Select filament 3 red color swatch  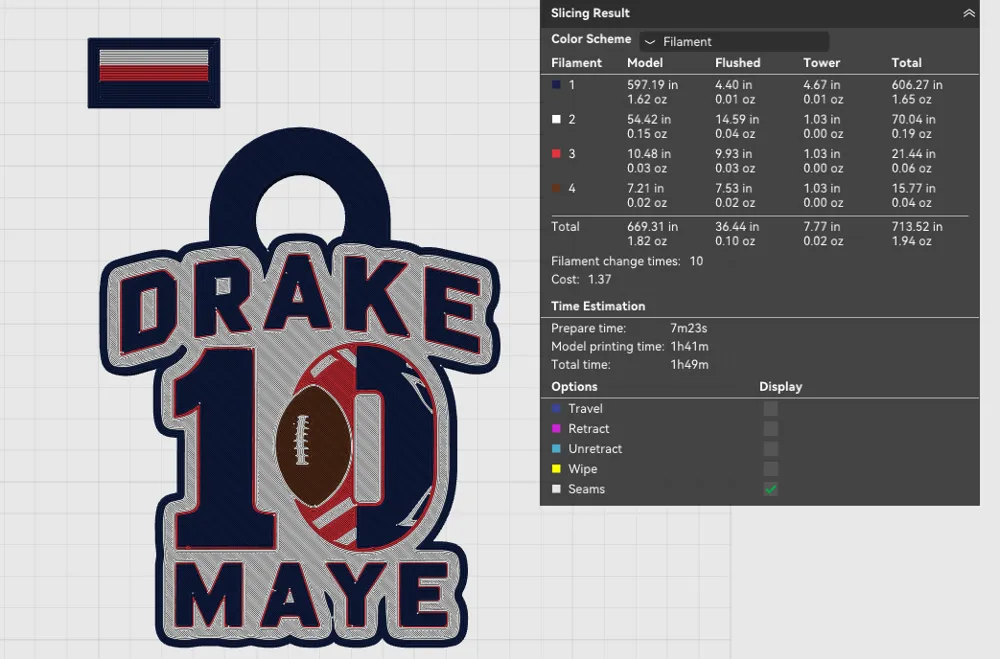point(556,154)
